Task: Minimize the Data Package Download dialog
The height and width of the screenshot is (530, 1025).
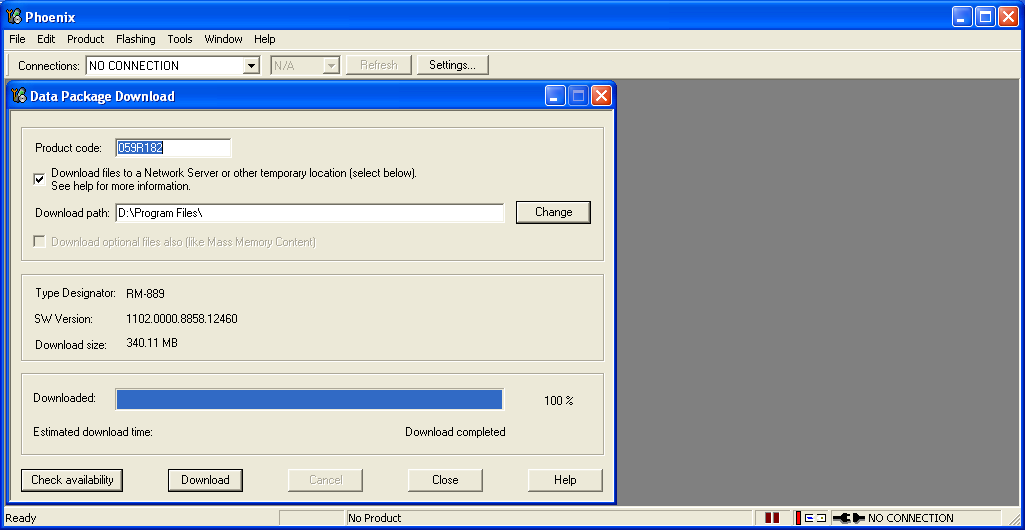Action: (556, 97)
